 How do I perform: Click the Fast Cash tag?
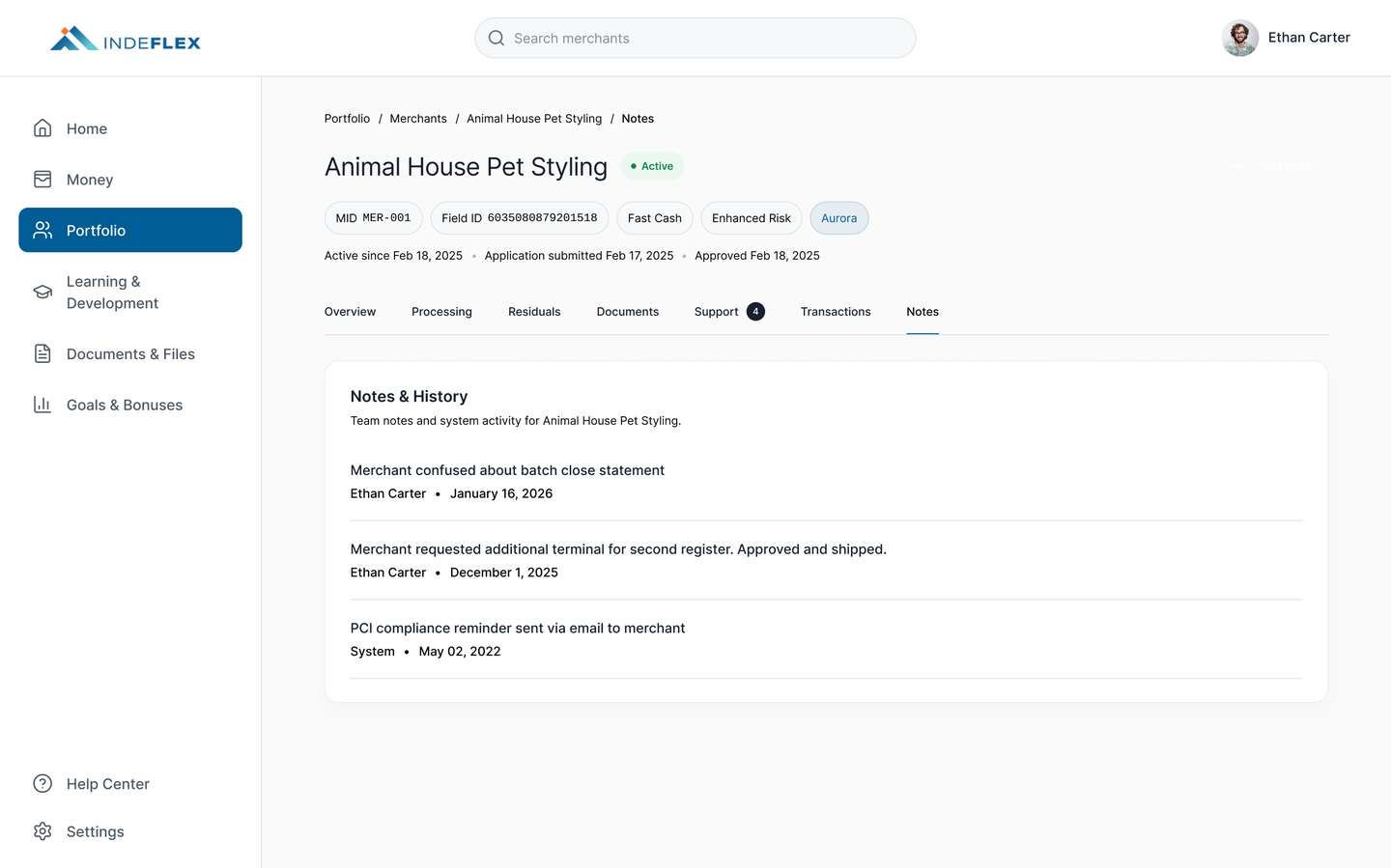click(x=655, y=218)
